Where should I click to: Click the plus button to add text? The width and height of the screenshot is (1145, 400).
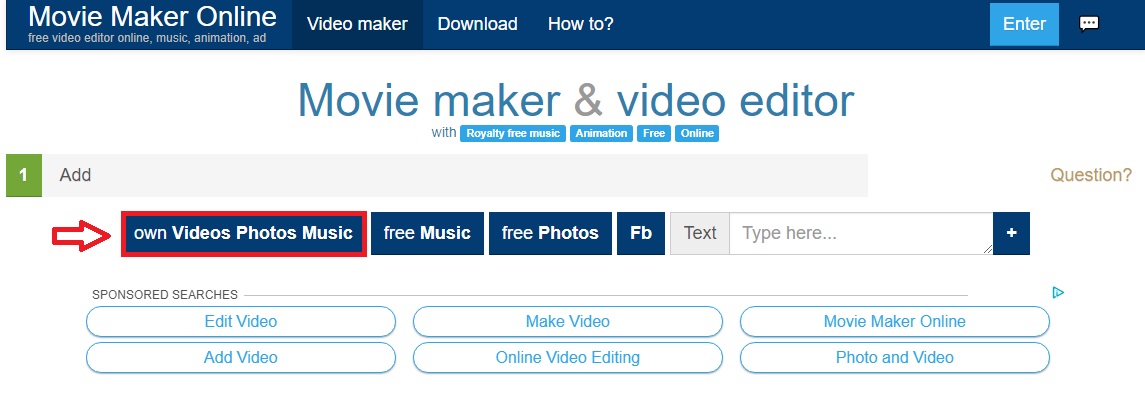pos(1011,234)
